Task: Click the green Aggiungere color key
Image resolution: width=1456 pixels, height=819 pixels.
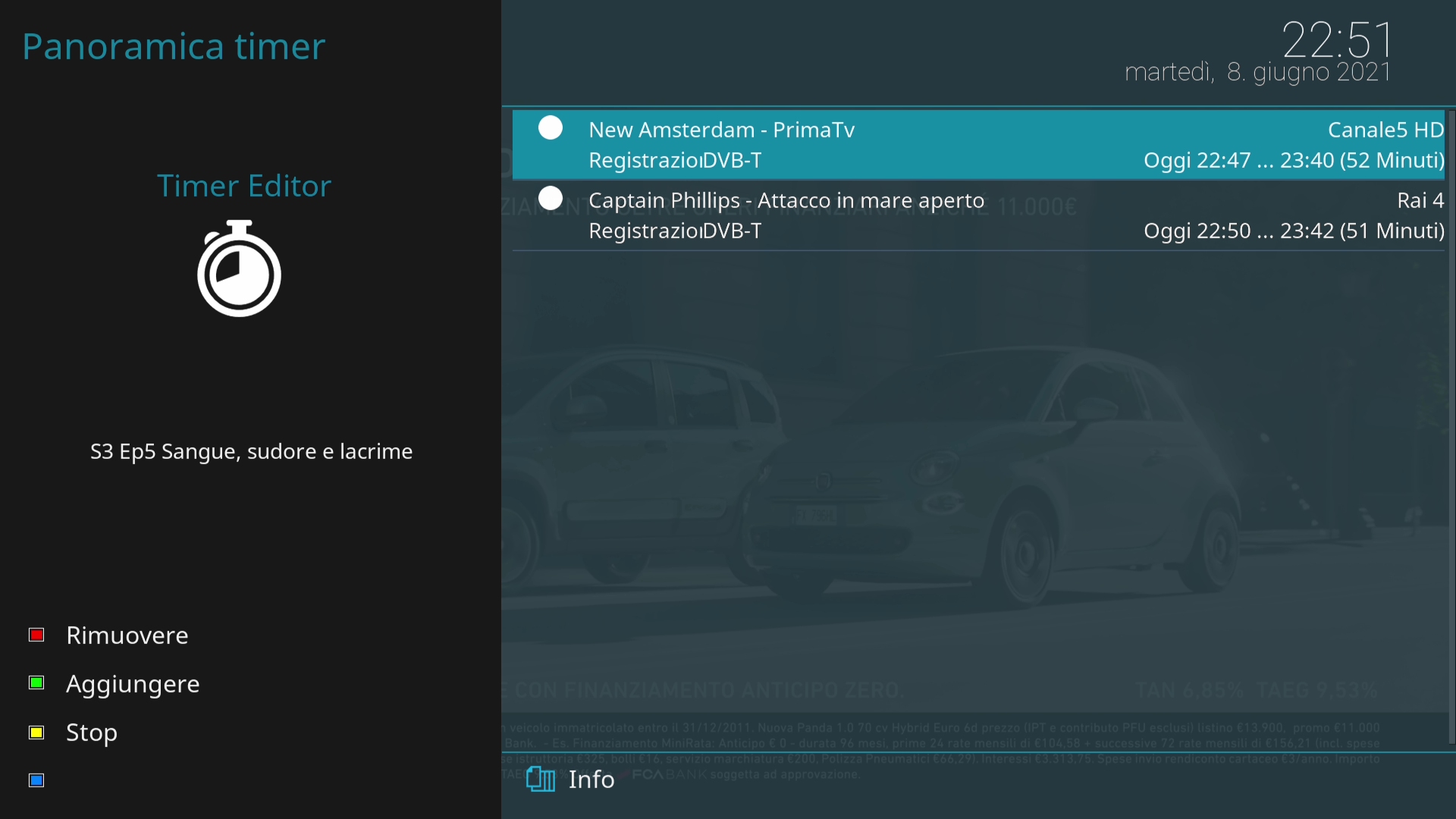Action: [36, 683]
